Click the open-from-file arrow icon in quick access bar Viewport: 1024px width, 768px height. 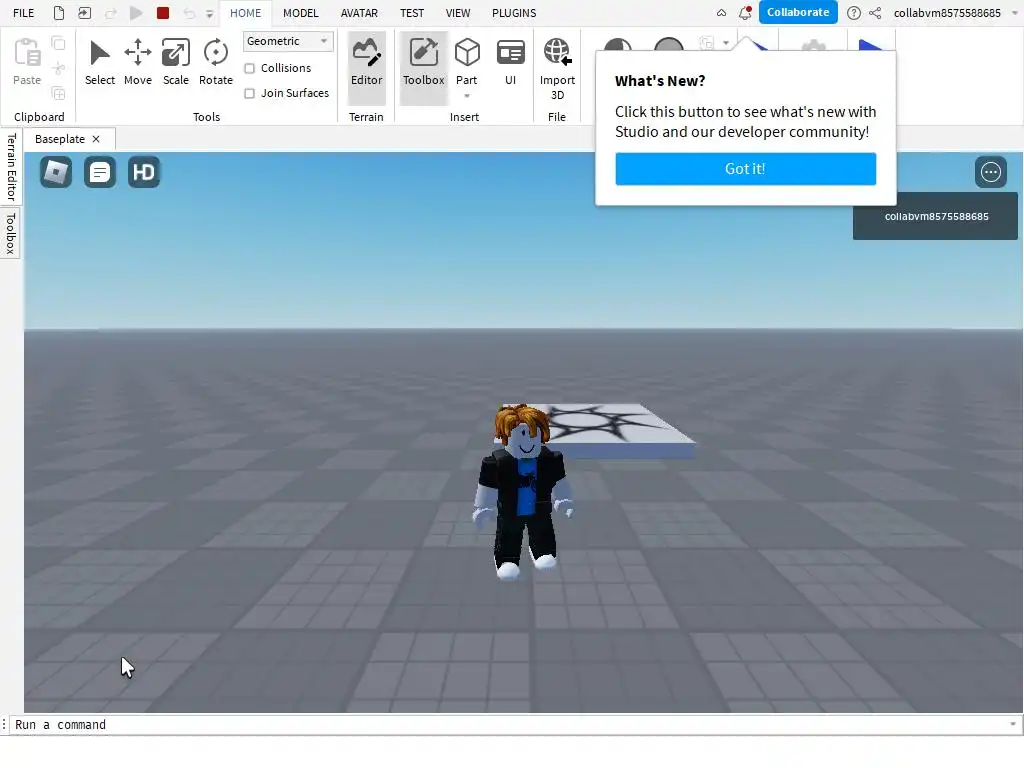(84, 13)
